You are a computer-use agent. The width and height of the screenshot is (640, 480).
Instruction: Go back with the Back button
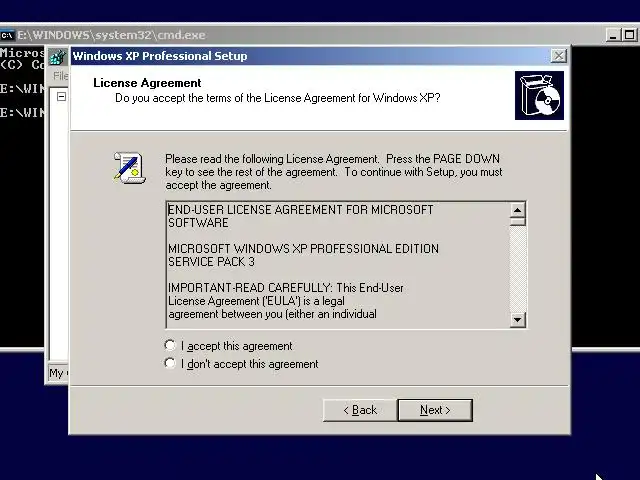(x=360, y=410)
